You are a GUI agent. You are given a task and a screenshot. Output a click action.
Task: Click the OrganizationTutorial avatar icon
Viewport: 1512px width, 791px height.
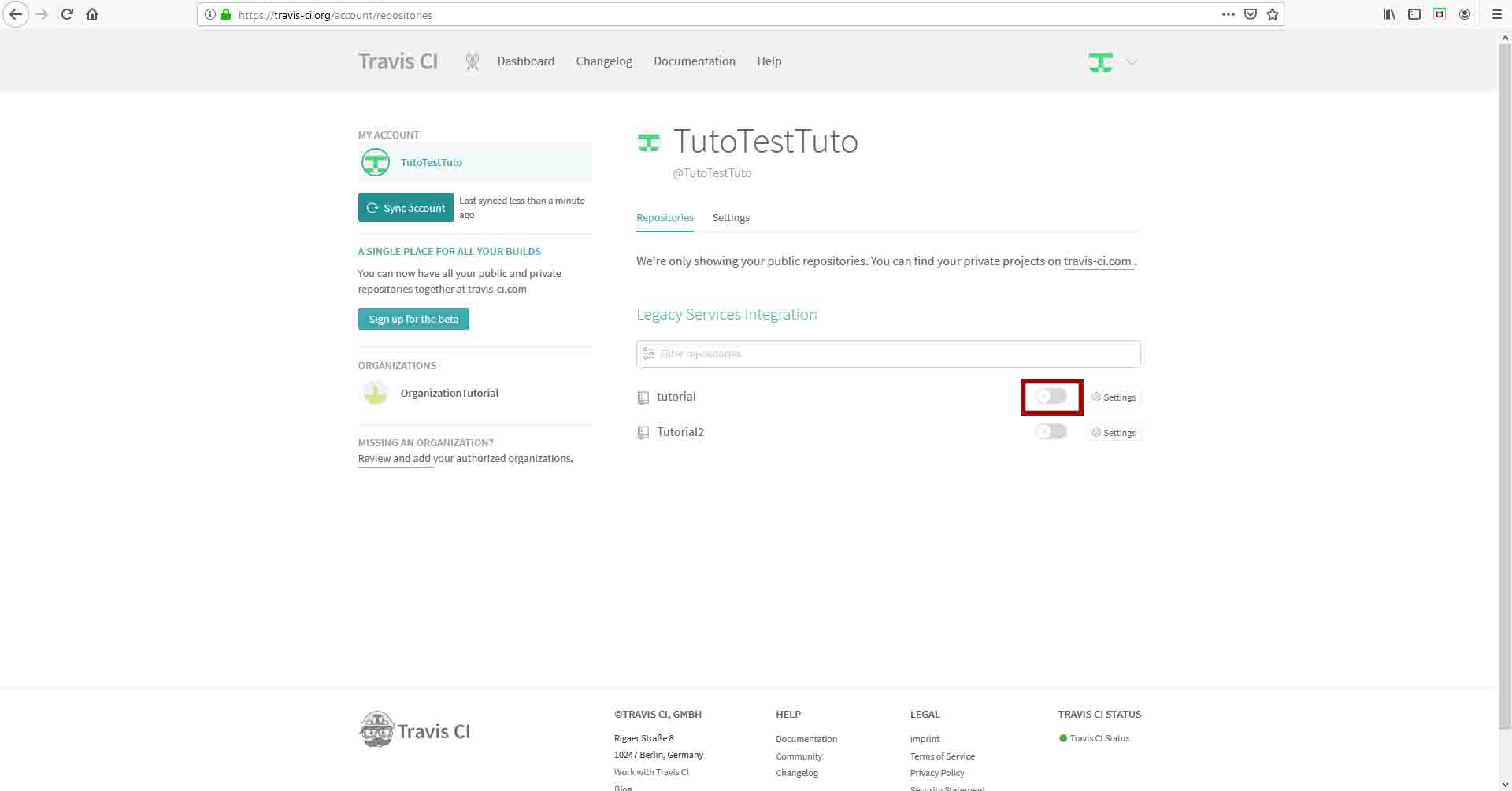pos(375,393)
